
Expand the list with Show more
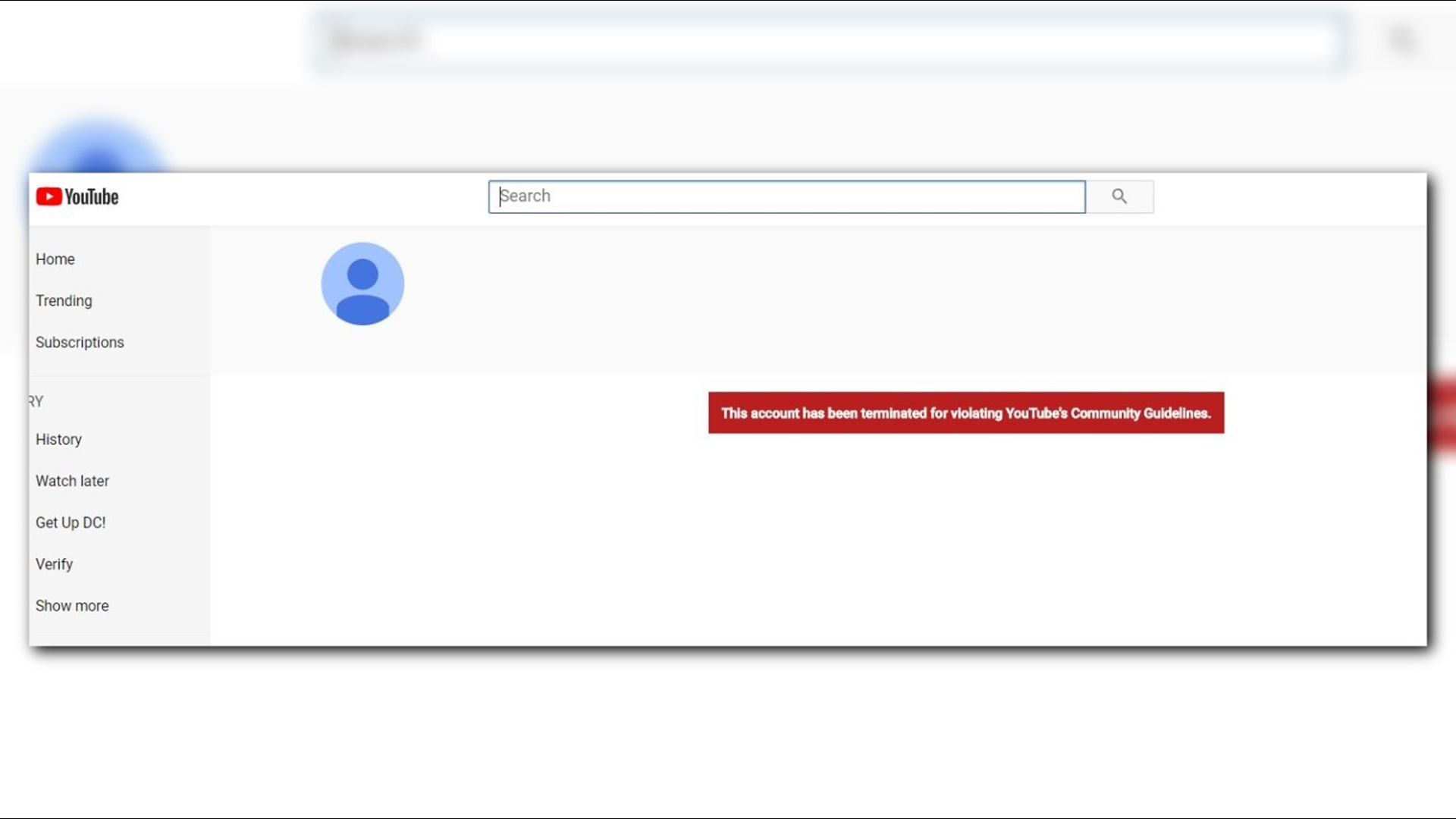(72, 607)
